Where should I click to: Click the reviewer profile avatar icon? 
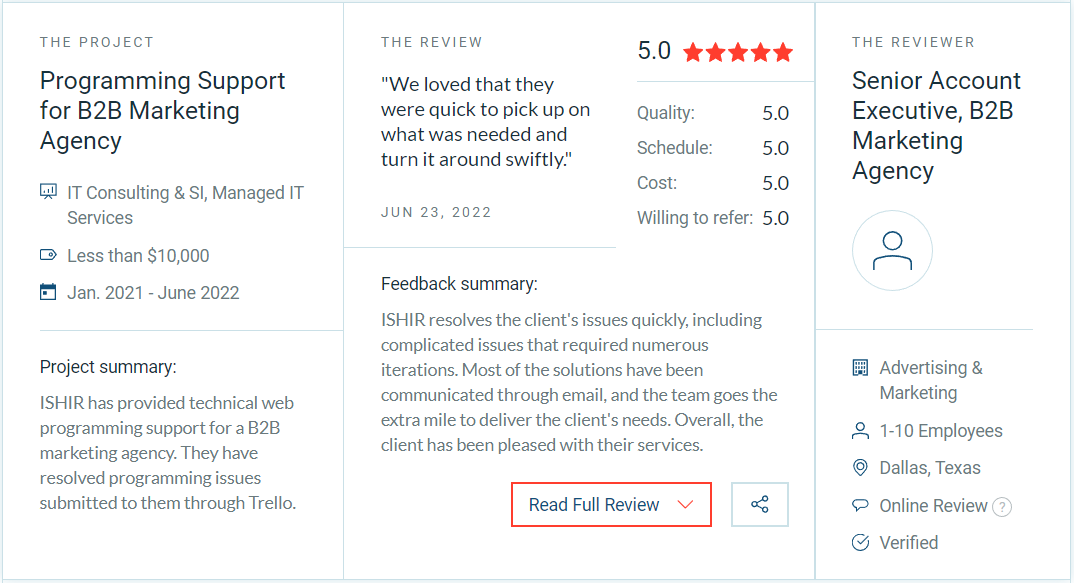[892, 251]
